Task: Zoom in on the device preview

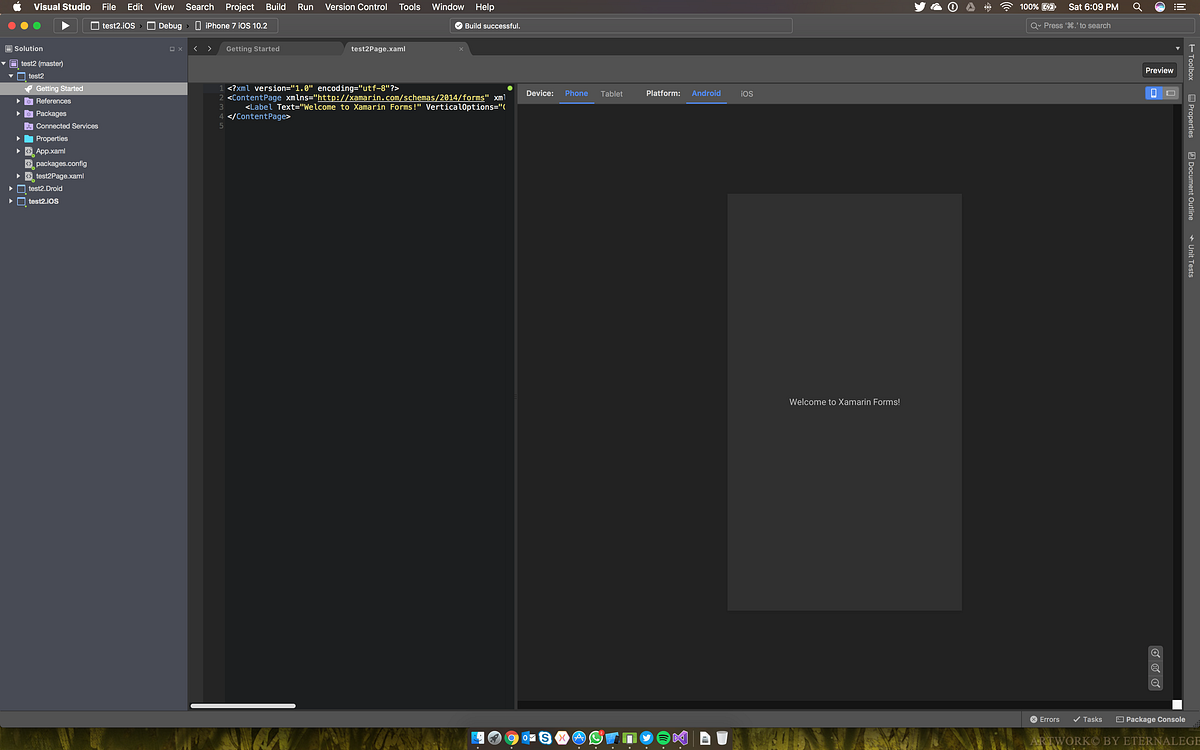Action: [x=1155, y=653]
